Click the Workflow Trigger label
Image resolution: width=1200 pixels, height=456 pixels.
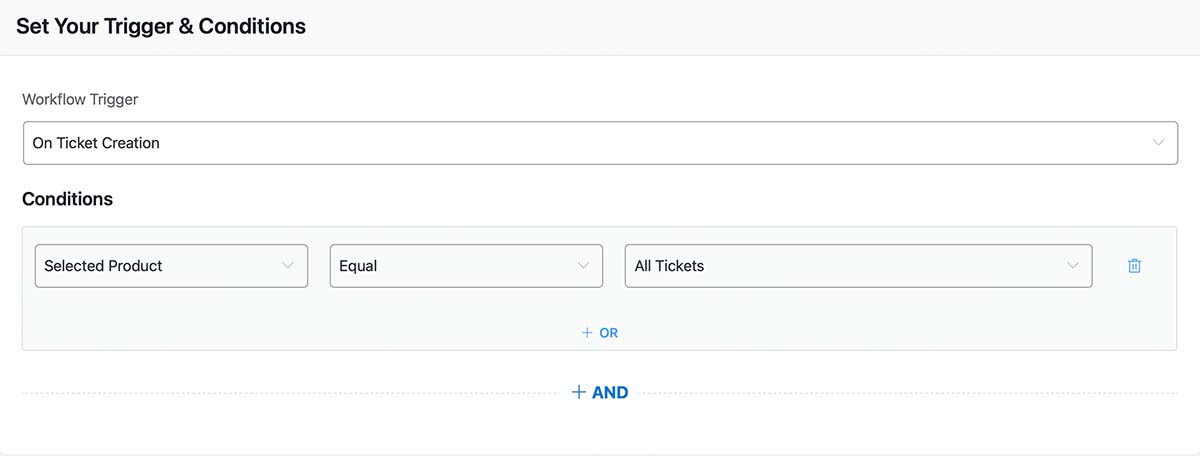(80, 100)
